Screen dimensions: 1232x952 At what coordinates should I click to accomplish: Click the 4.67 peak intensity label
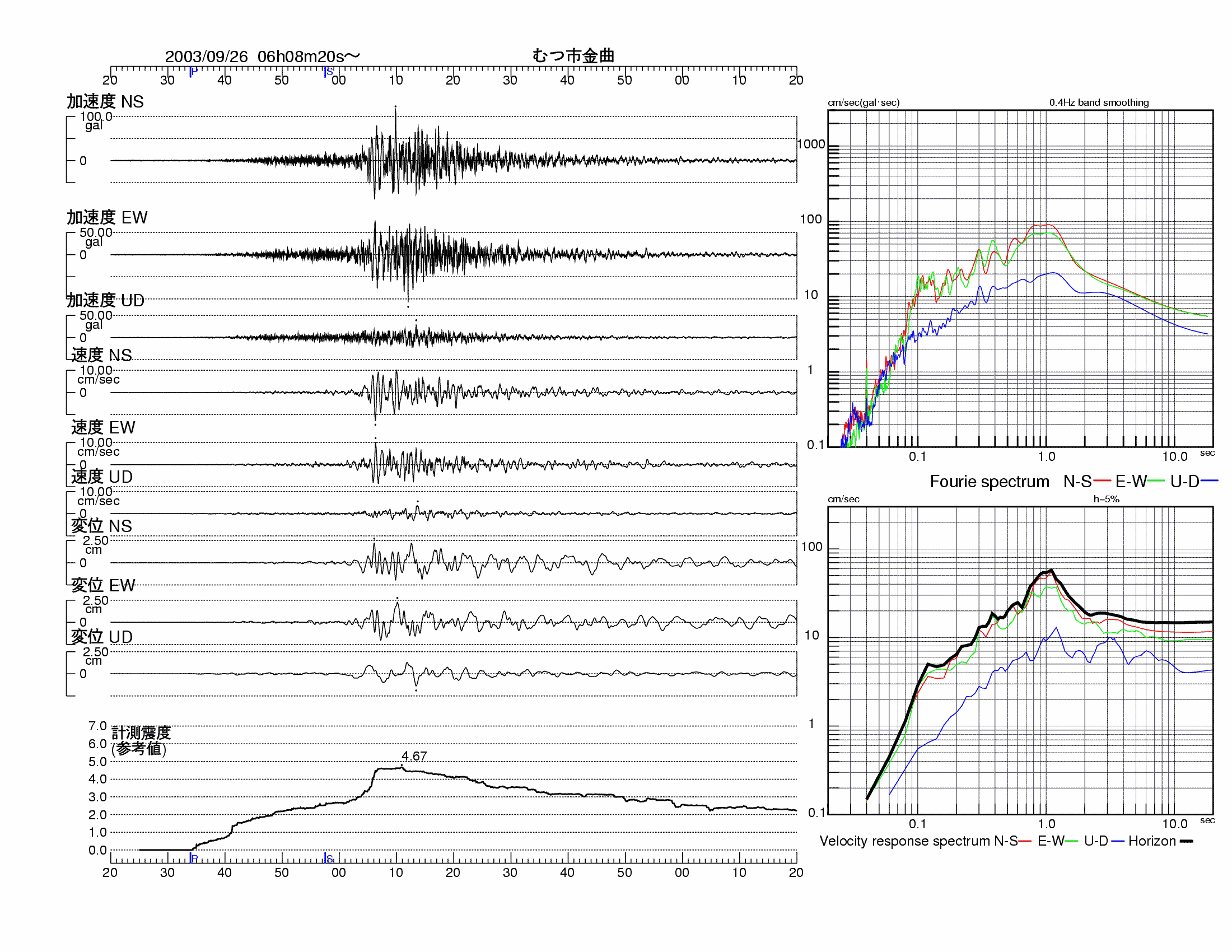pyautogui.click(x=414, y=757)
